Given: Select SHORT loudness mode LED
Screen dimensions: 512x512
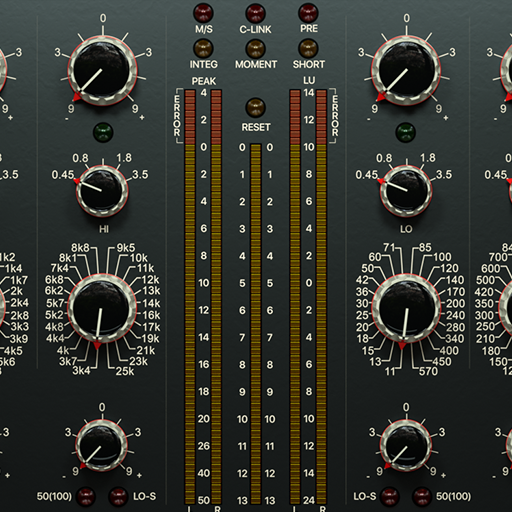Looking at the screenshot, I should (308, 49).
